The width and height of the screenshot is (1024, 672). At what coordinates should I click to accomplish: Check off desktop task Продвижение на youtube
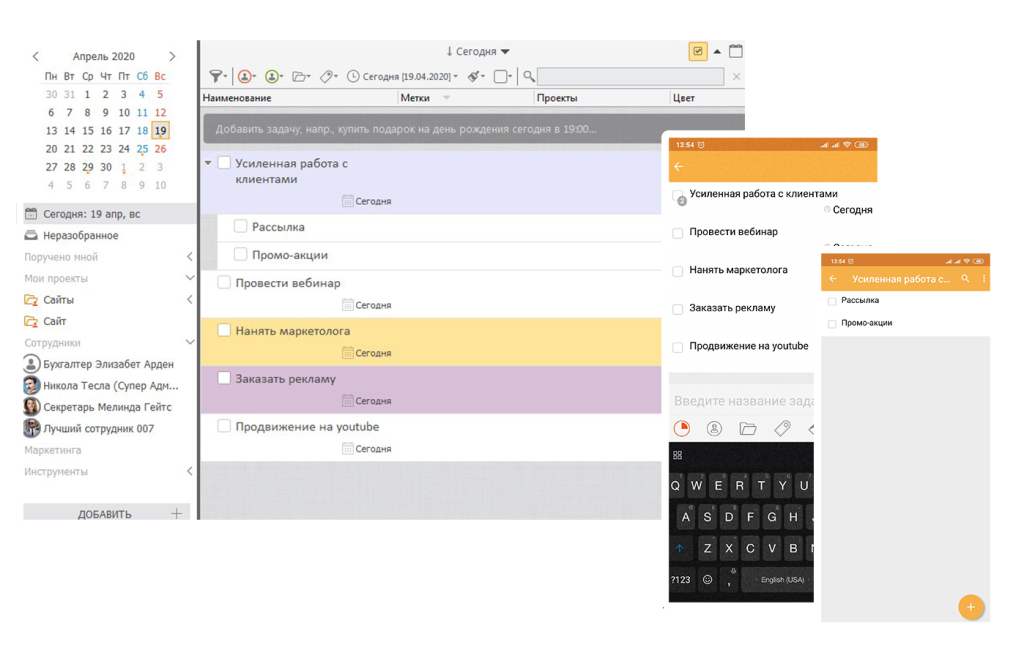click(x=224, y=426)
